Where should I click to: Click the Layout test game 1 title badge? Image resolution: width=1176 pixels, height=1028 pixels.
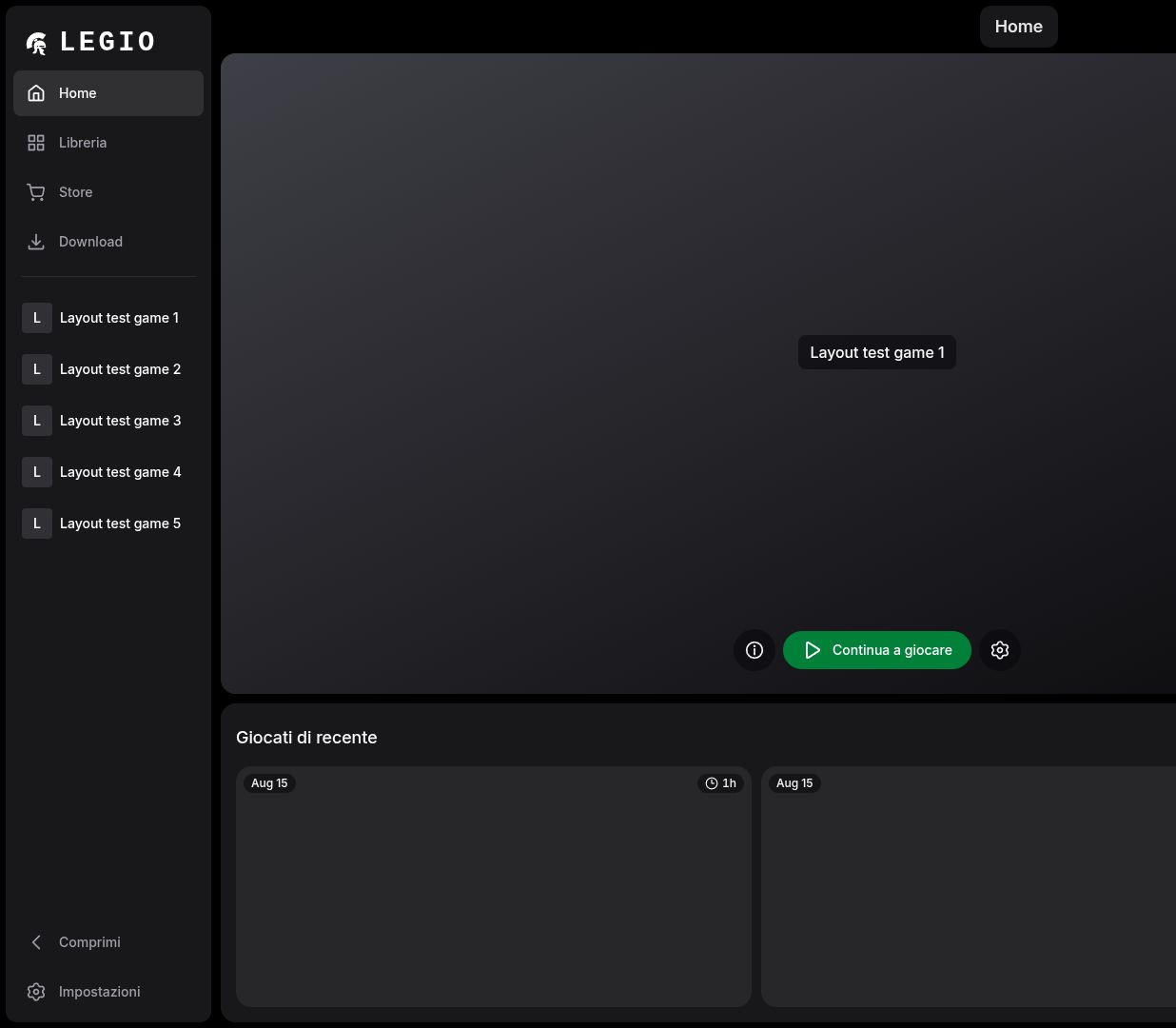(877, 352)
